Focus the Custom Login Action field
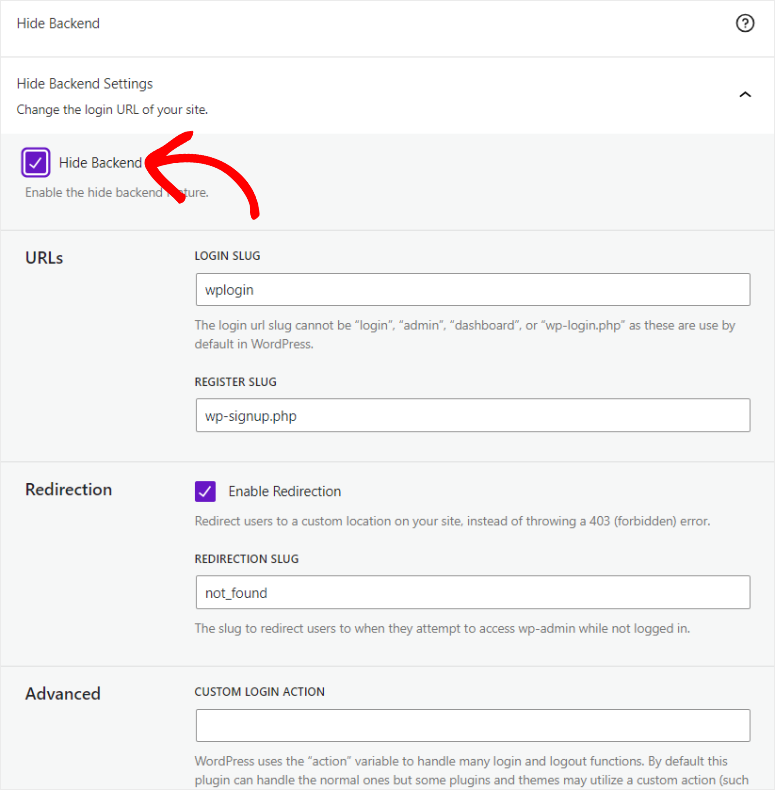The height and width of the screenshot is (790, 775). [473, 726]
